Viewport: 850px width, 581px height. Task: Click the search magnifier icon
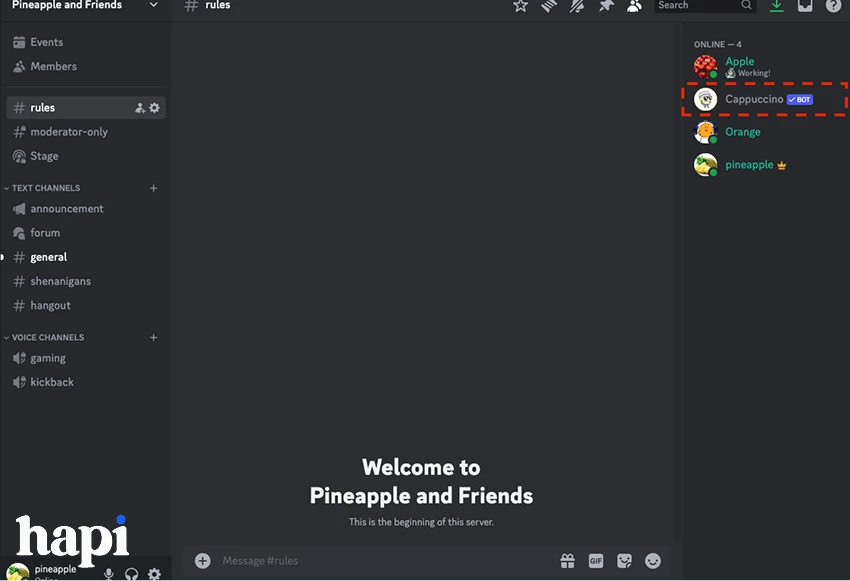tap(746, 5)
